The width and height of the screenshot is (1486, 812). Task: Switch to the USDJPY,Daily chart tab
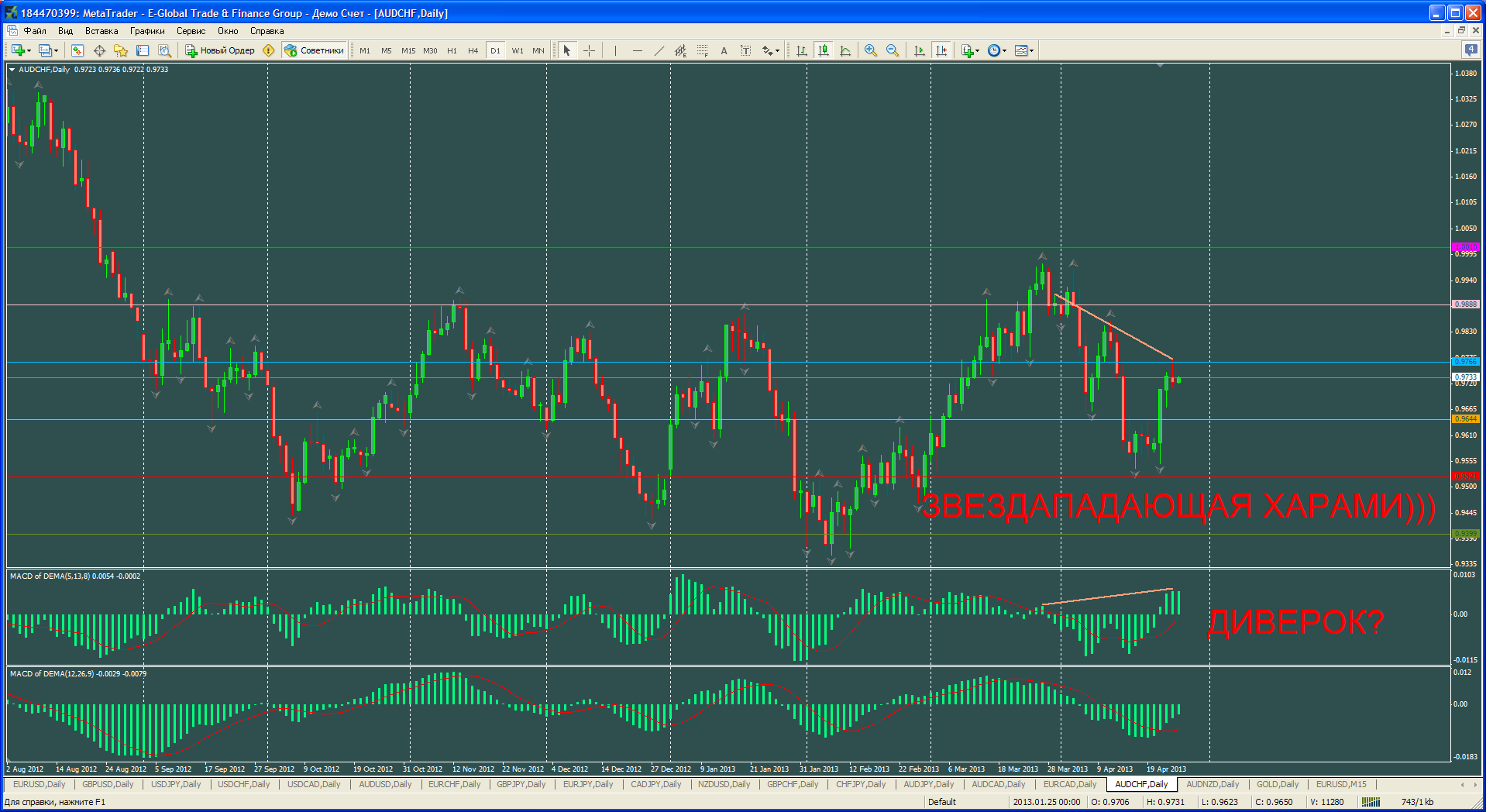[176, 784]
